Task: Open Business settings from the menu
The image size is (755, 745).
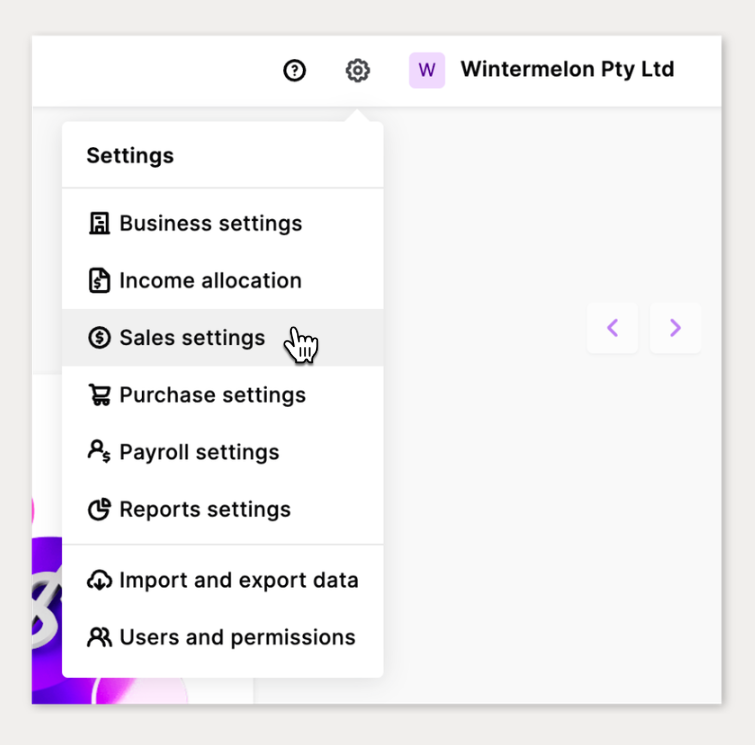Action: click(x=210, y=223)
